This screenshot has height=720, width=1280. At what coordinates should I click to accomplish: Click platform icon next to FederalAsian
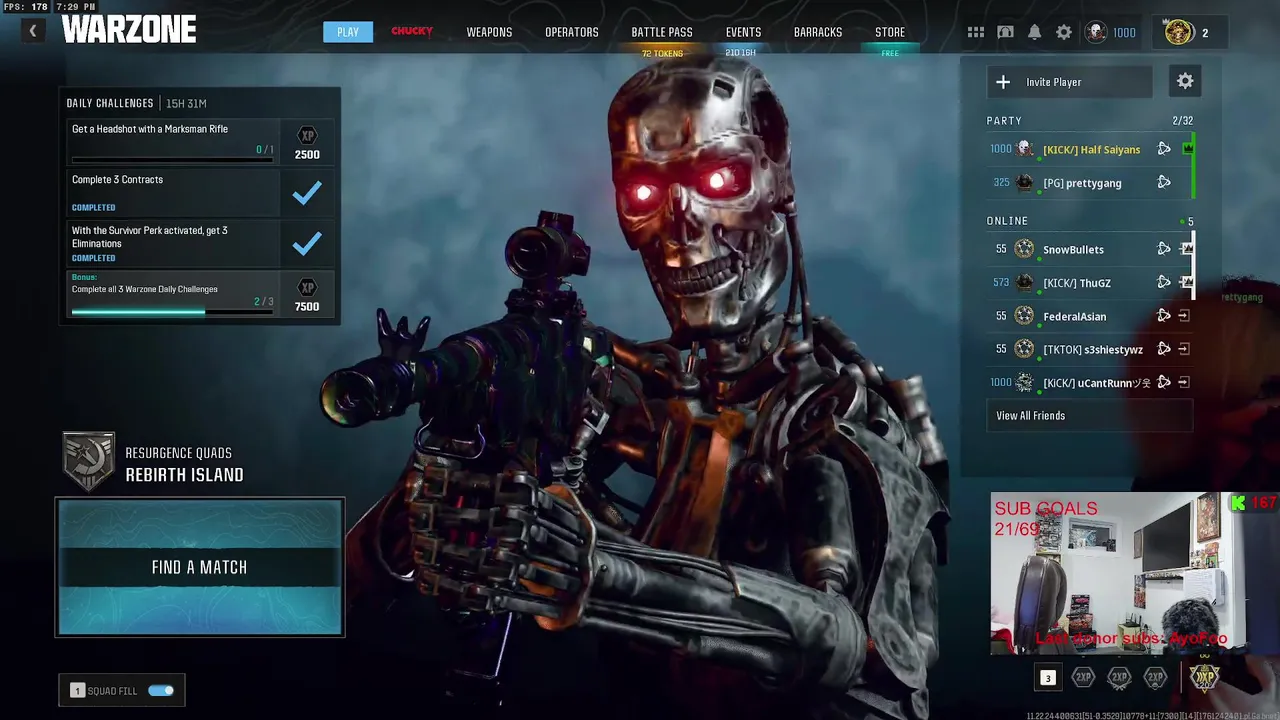click(1164, 316)
